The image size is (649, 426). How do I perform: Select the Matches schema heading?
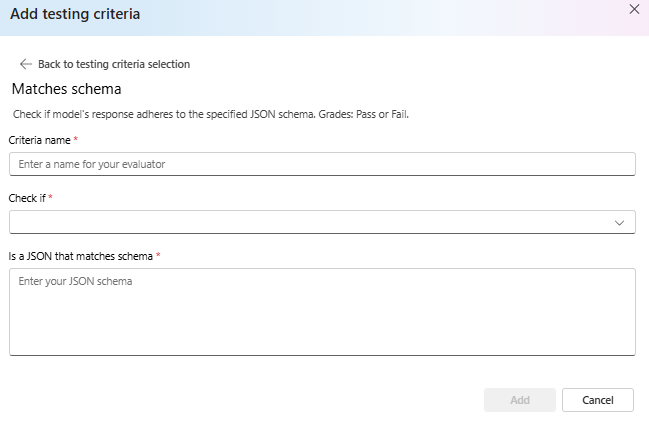click(67, 89)
